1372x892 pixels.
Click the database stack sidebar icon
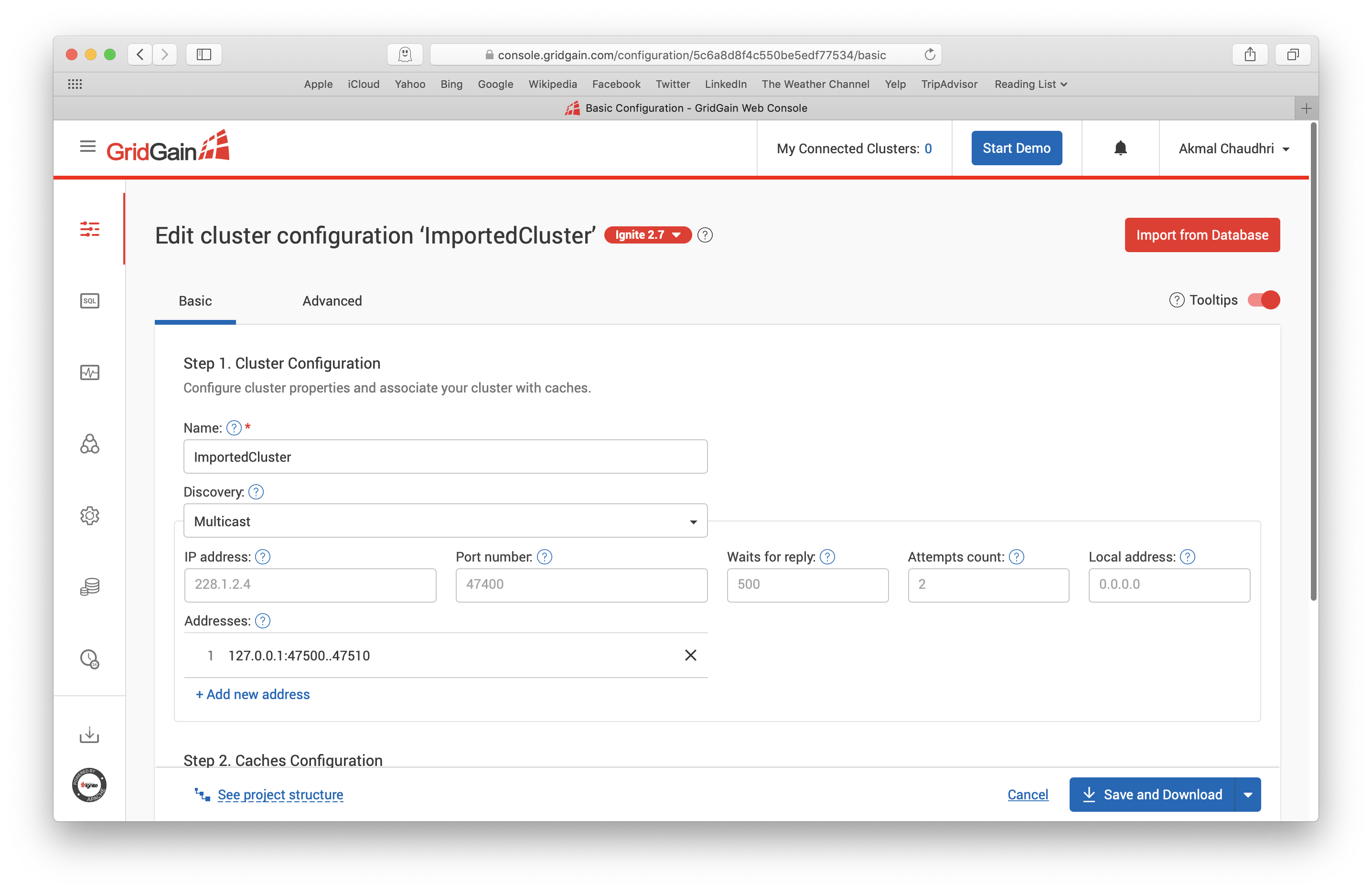click(x=89, y=586)
